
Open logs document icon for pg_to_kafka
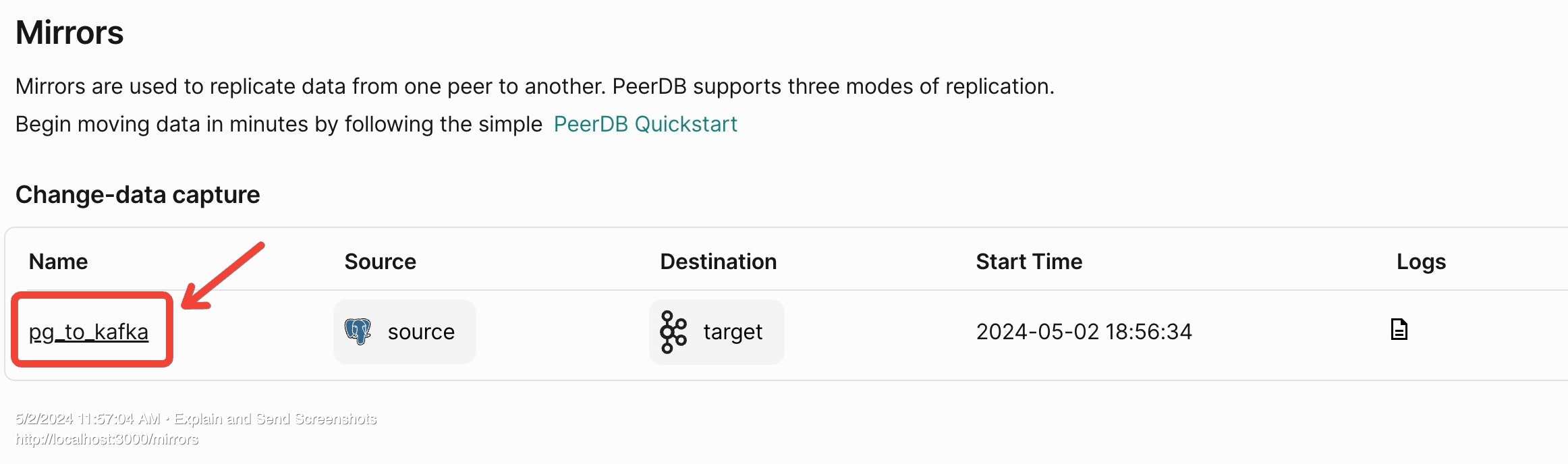(x=1399, y=329)
